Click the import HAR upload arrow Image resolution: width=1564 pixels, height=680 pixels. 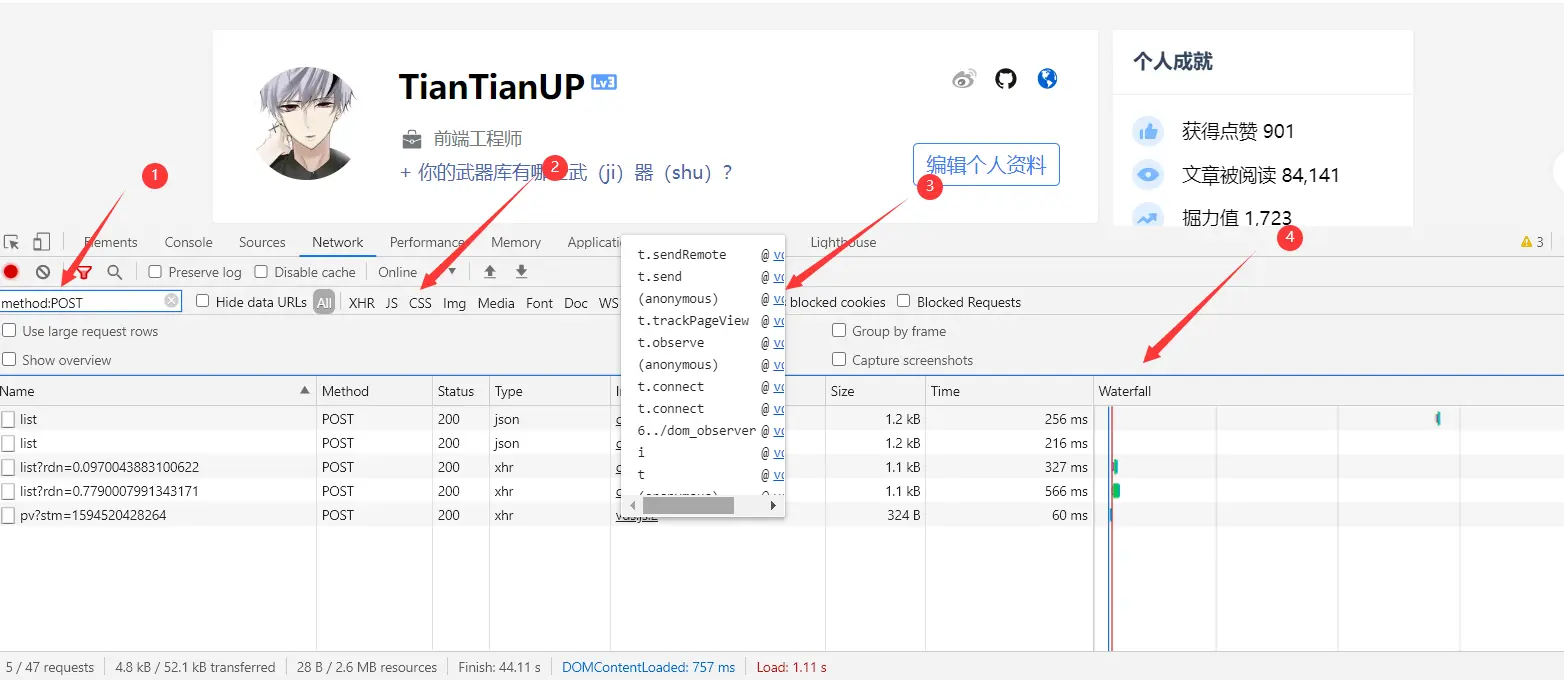pos(490,272)
